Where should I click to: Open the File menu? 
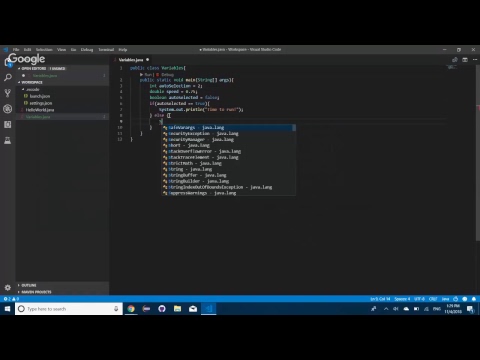[16, 50]
